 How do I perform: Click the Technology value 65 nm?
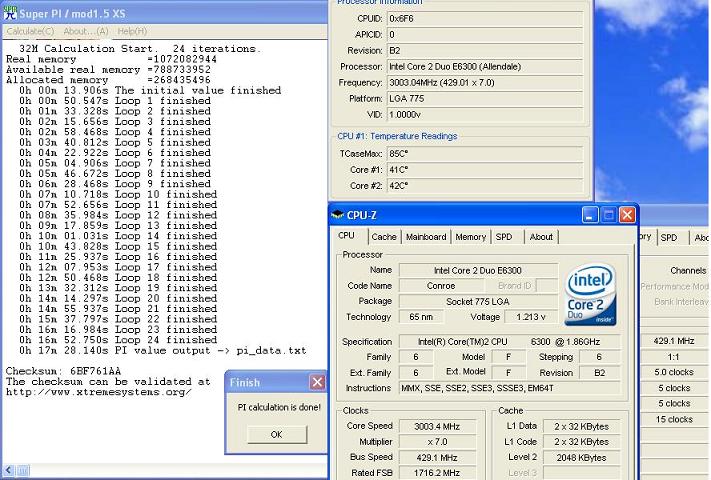tap(421, 317)
